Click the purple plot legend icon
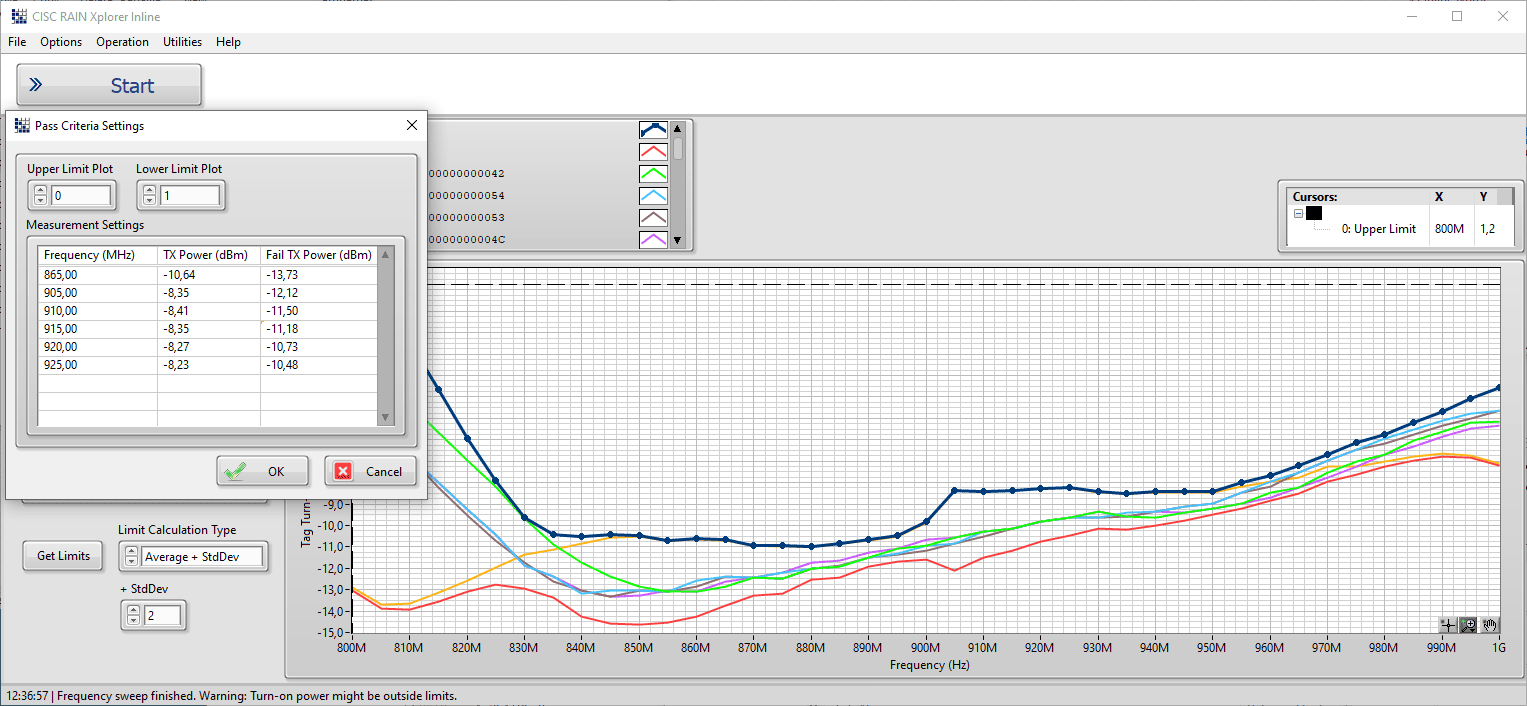 (x=653, y=240)
